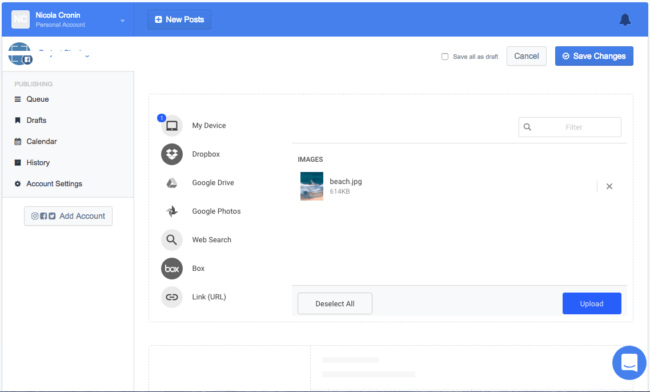Choose the Google Photos source icon
650x392 pixels.
(172, 211)
